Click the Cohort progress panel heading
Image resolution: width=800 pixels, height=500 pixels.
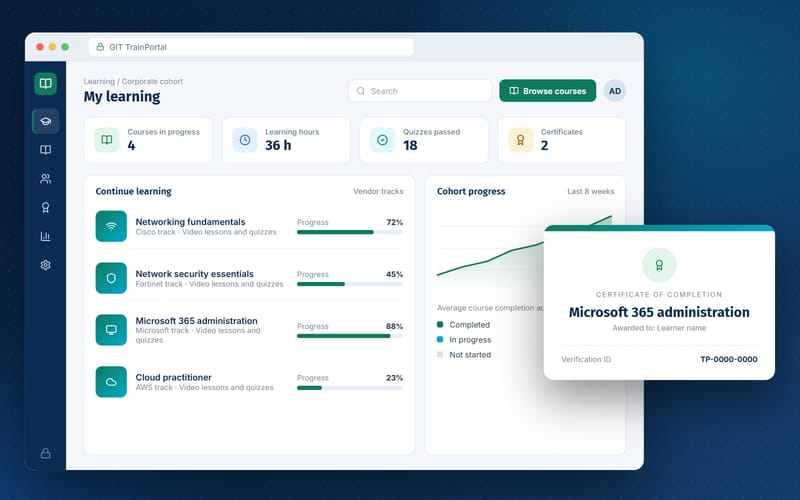[x=471, y=191]
